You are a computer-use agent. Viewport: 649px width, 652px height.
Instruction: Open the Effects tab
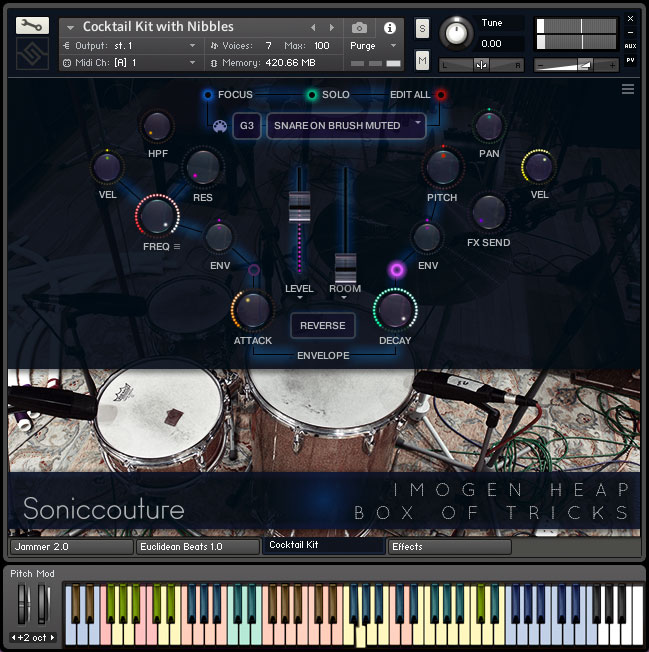pyautogui.click(x=449, y=547)
